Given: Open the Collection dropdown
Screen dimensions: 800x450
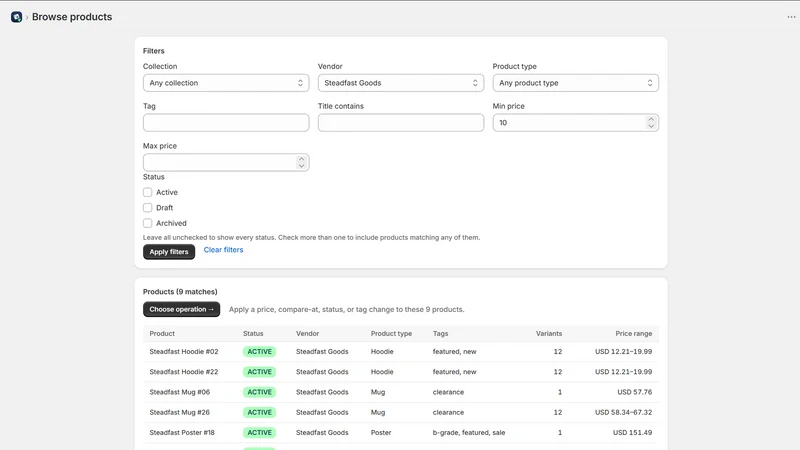Looking at the screenshot, I should (226, 83).
